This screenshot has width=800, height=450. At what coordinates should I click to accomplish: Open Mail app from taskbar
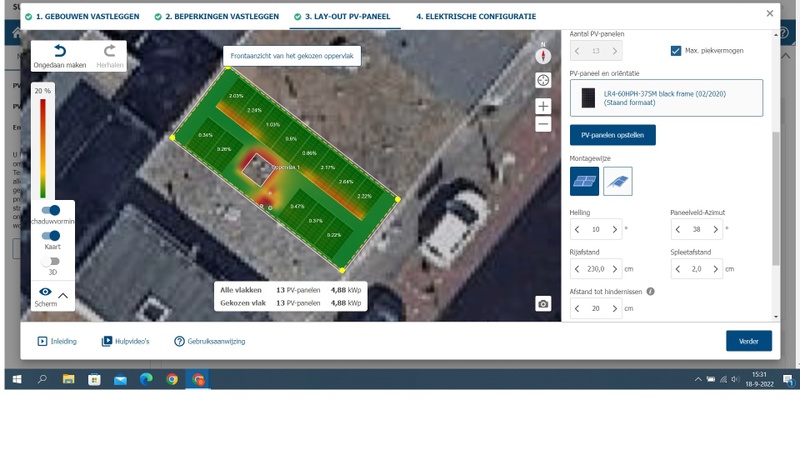120,379
